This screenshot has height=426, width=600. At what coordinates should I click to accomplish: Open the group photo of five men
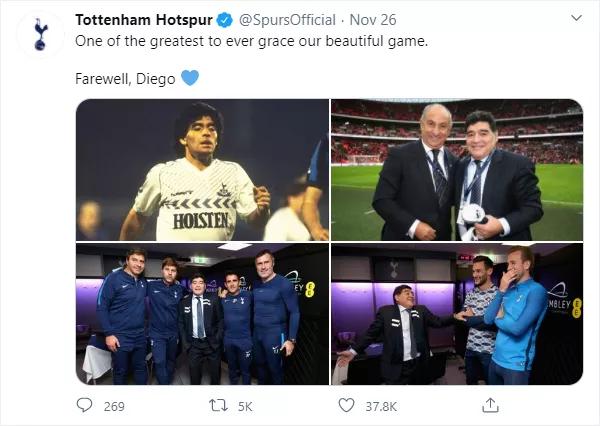(202, 313)
